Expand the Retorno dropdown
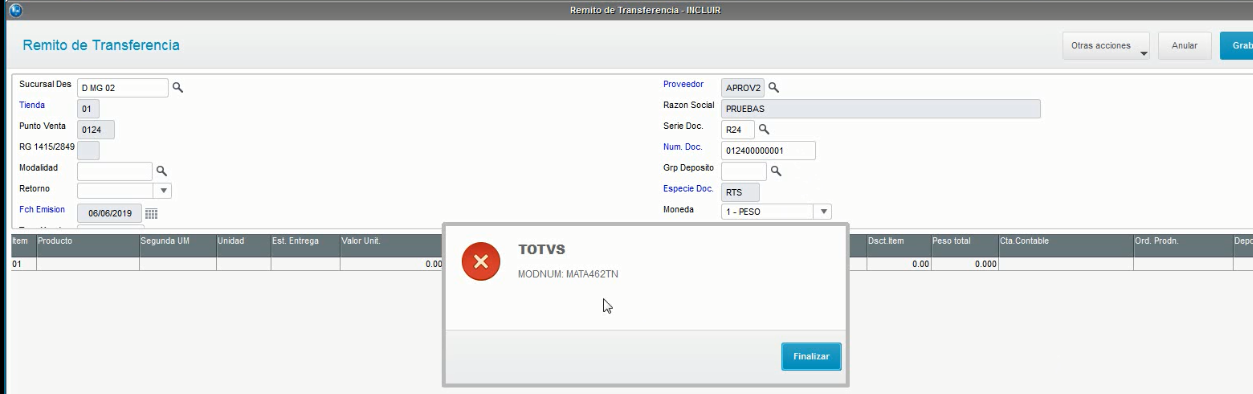Screen dimensions: 1253x394 163,191
